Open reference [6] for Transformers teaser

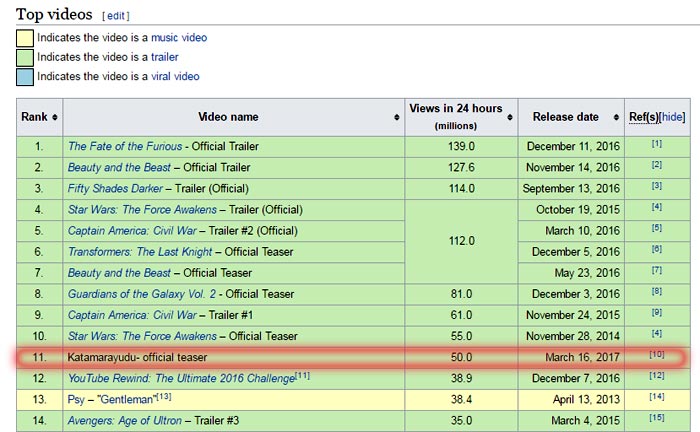tap(657, 249)
